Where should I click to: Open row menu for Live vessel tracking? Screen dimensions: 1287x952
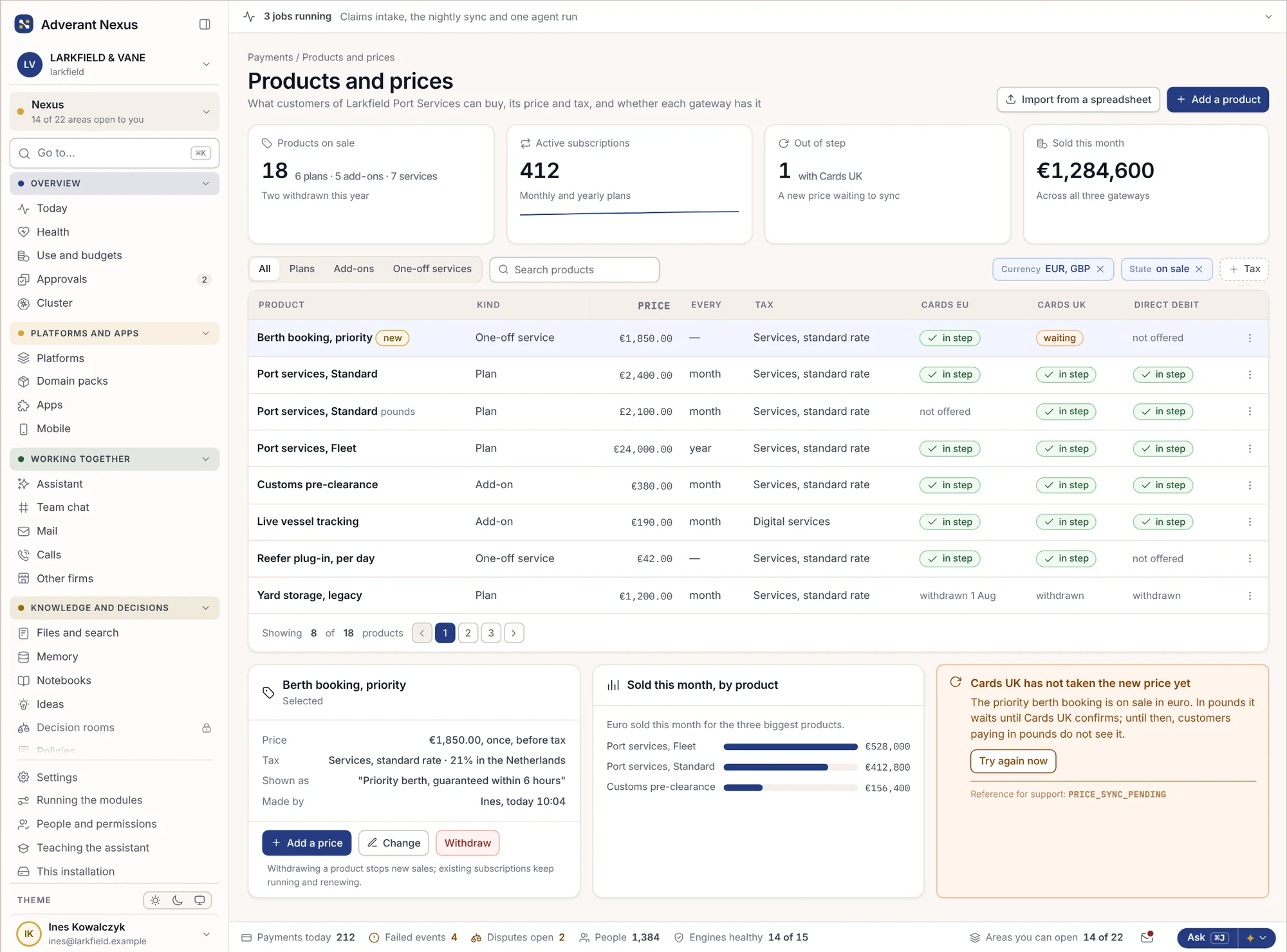[x=1250, y=522]
